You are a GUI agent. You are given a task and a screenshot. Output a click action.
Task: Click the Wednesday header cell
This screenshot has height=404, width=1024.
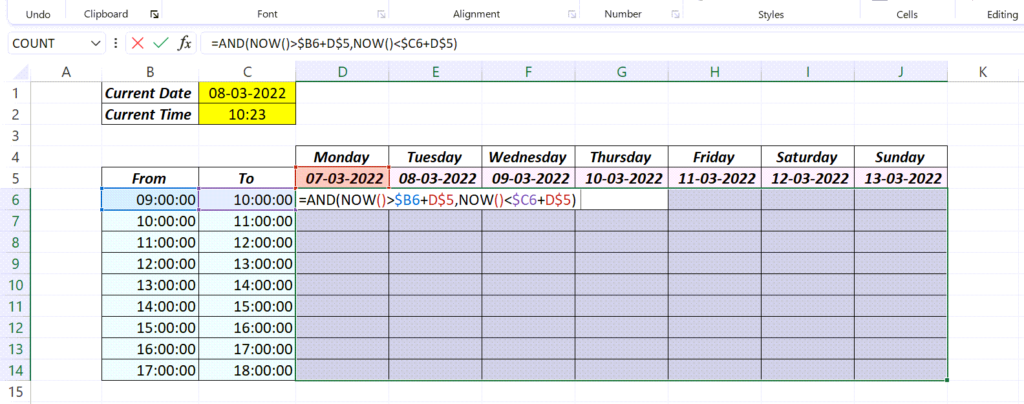click(x=528, y=157)
